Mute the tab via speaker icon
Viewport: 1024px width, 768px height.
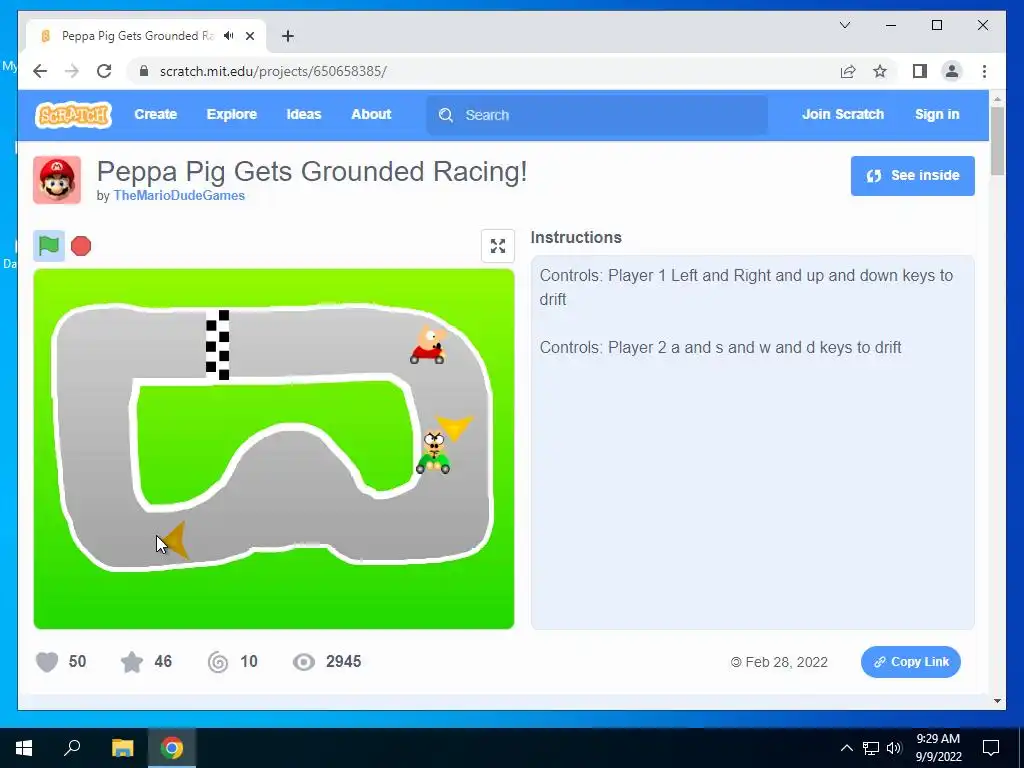(228, 36)
